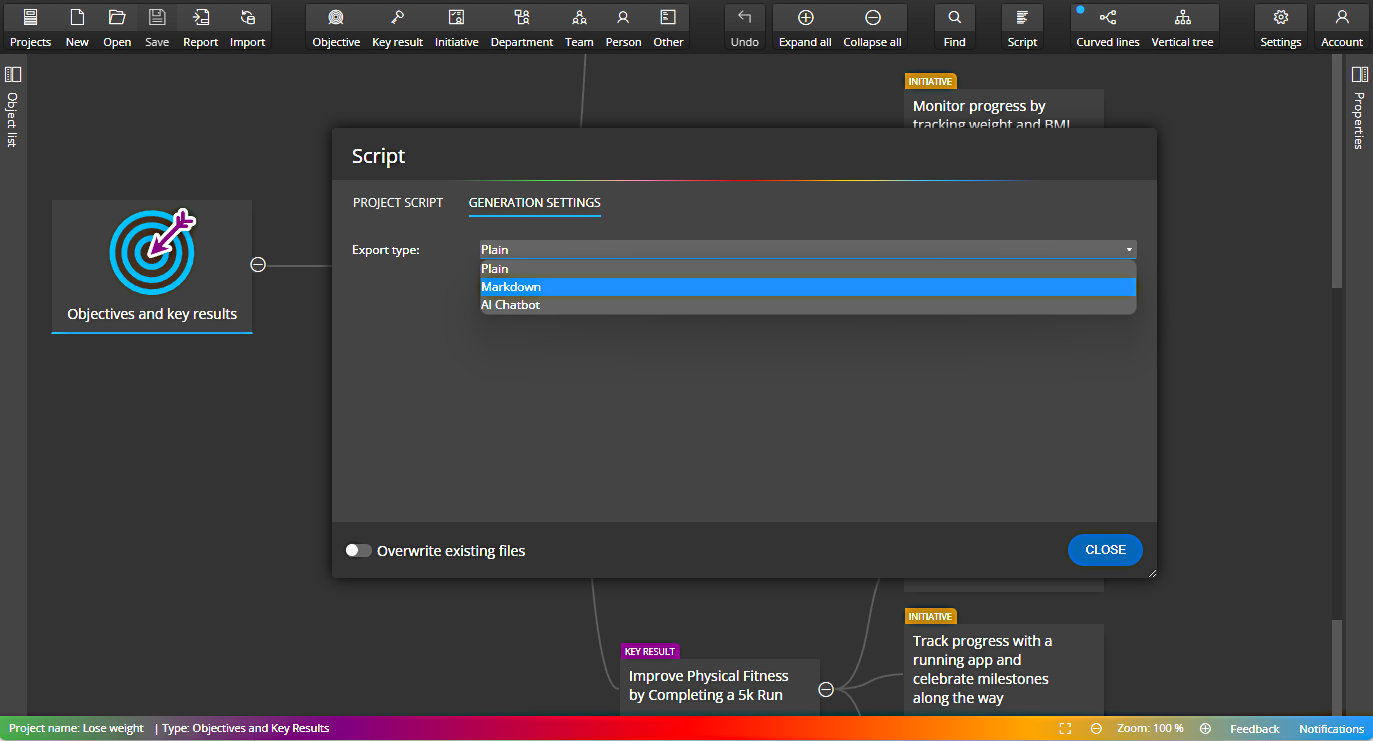Collapse all nodes
1373x741 pixels.
pos(872,27)
